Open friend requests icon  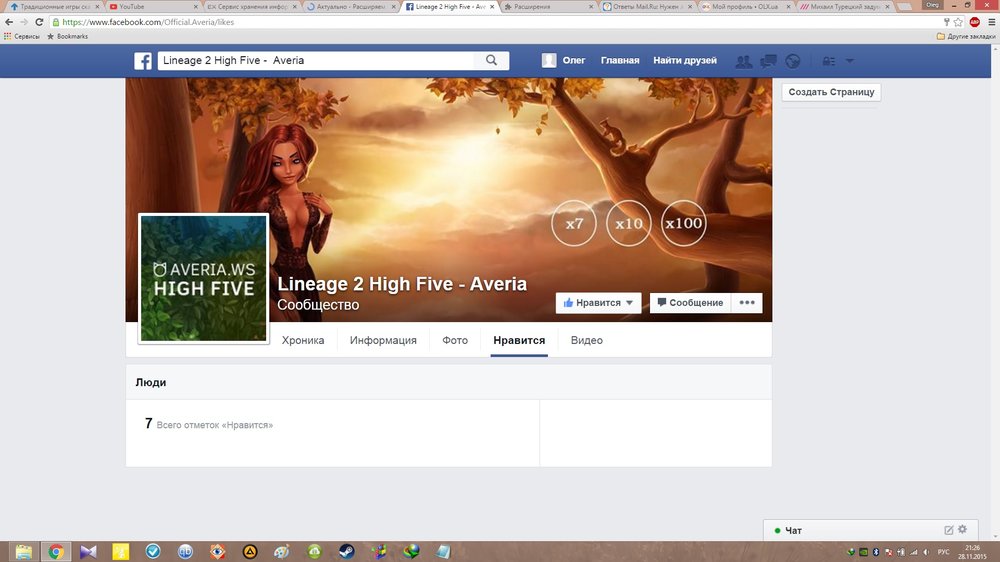743,61
